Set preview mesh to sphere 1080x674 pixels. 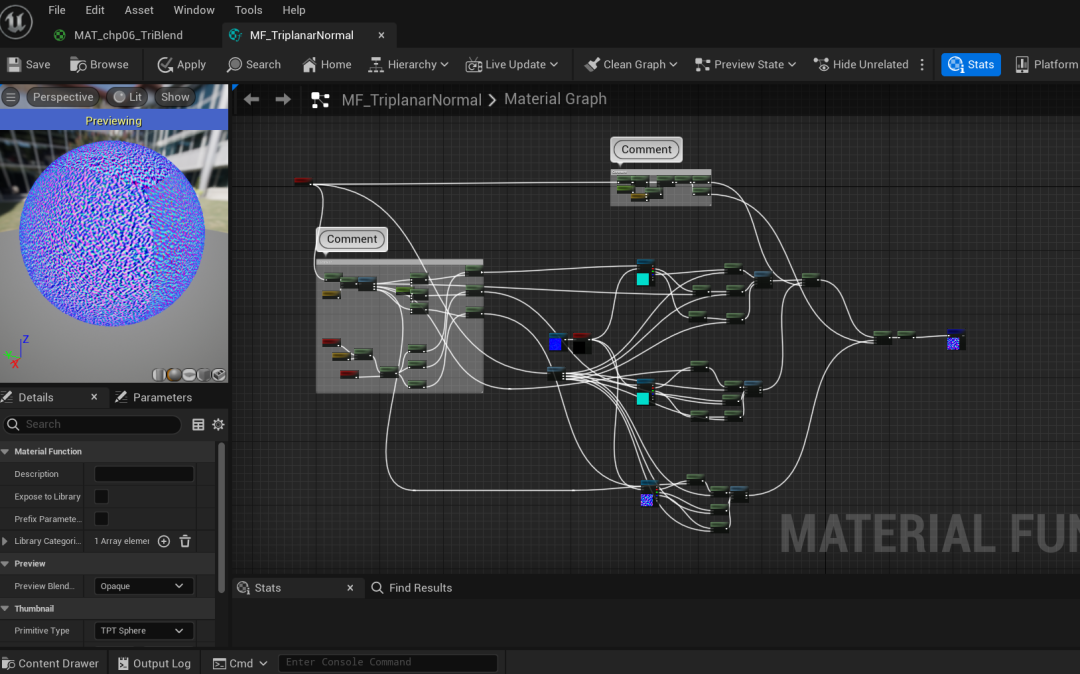pyautogui.click(x=174, y=375)
